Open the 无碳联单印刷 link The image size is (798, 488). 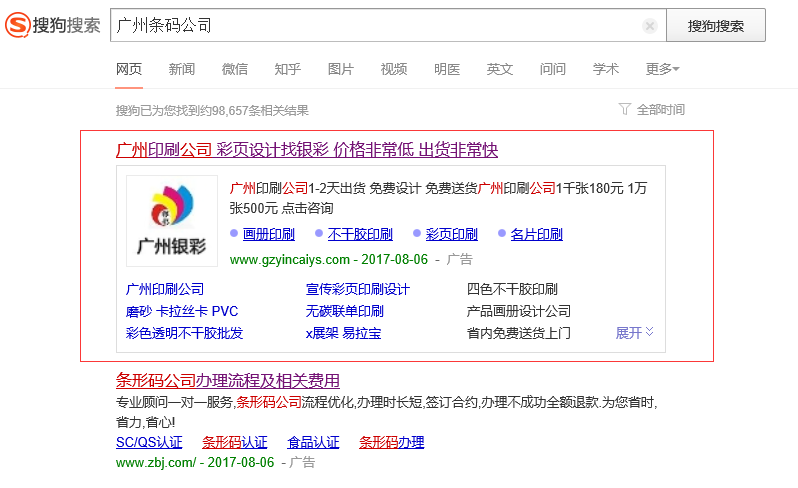pyautogui.click(x=345, y=311)
